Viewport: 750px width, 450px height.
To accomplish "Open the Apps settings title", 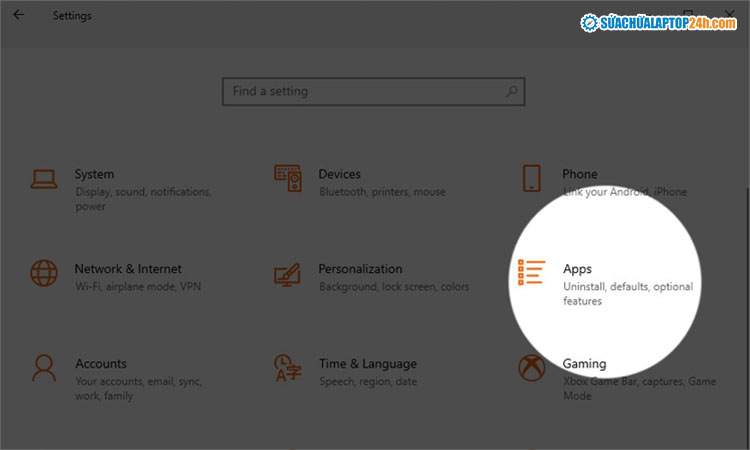I will coord(577,269).
